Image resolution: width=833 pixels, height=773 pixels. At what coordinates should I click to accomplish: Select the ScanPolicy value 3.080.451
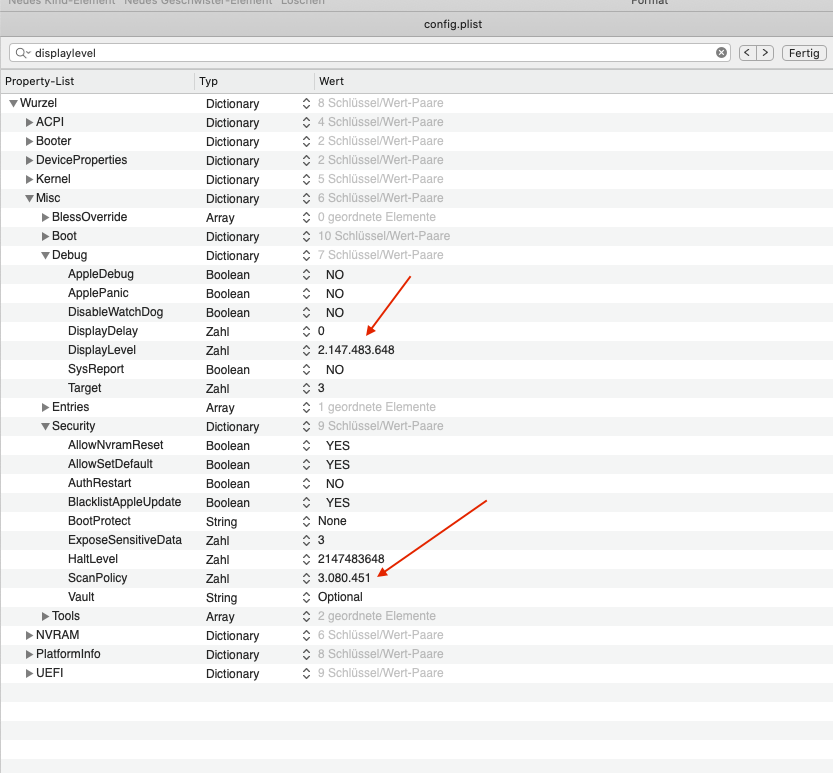click(344, 578)
